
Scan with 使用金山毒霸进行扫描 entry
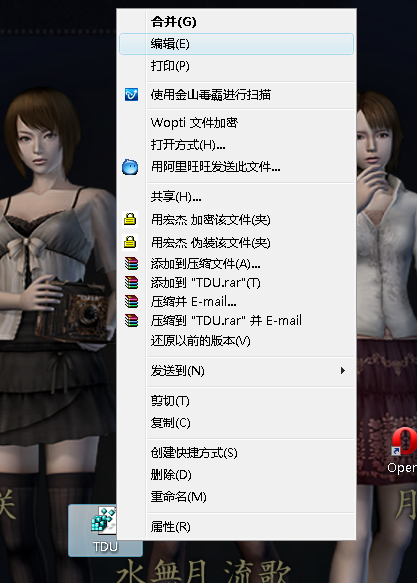pyautogui.click(x=236, y=95)
